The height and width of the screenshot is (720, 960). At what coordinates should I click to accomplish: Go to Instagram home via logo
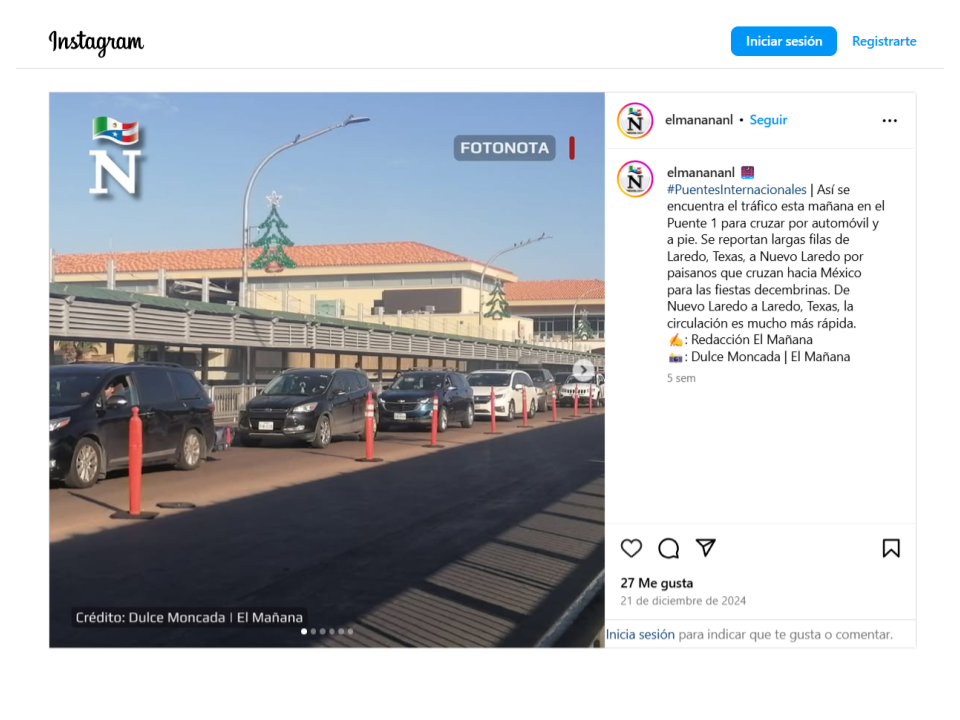click(x=96, y=42)
